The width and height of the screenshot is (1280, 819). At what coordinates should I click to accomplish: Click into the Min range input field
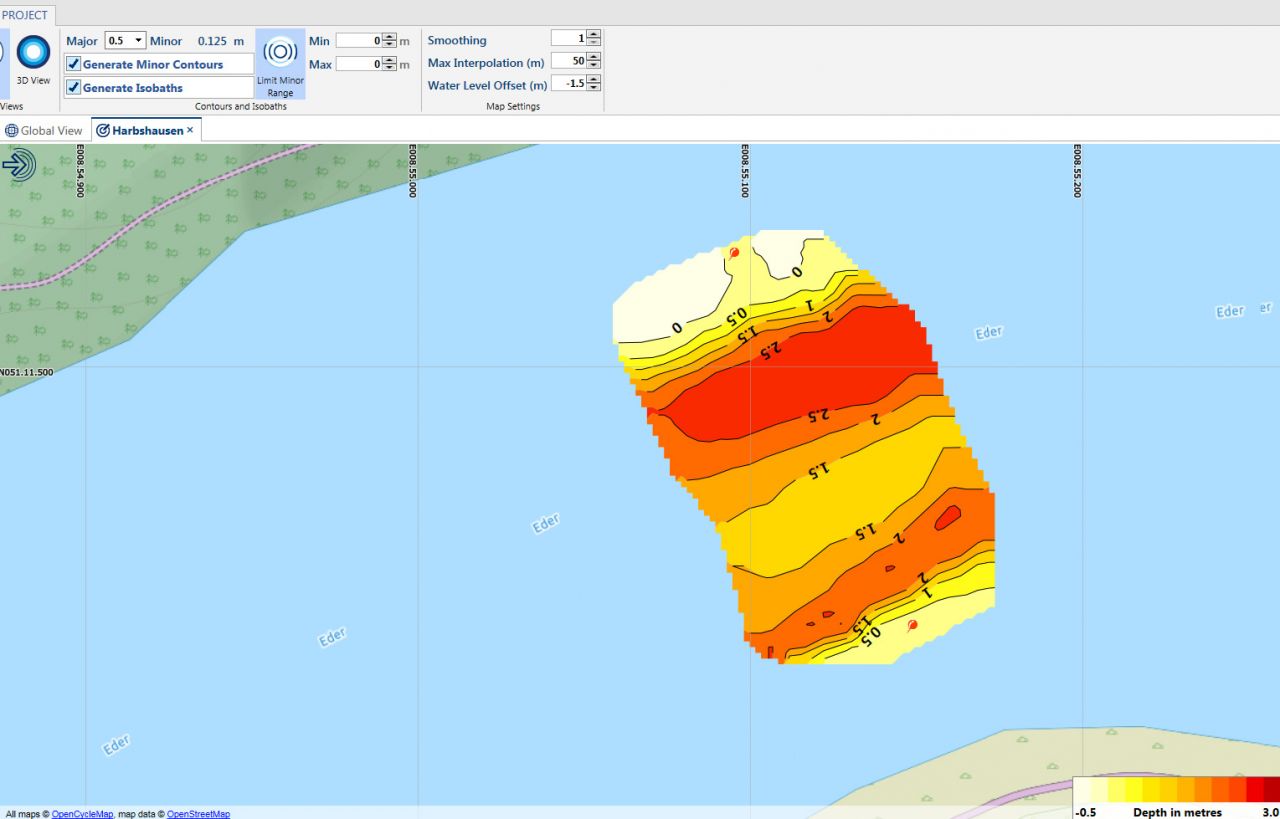pos(358,41)
